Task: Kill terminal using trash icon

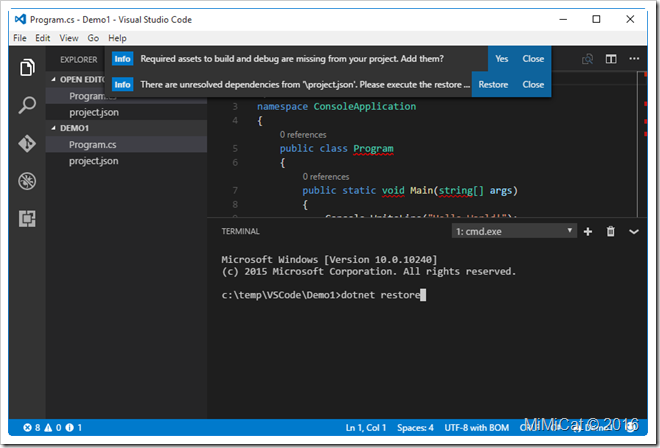Action: click(x=610, y=232)
